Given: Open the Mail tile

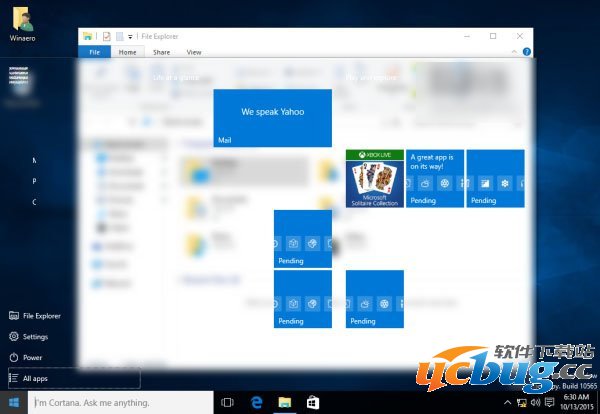Looking at the screenshot, I should pyautogui.click(x=272, y=118).
